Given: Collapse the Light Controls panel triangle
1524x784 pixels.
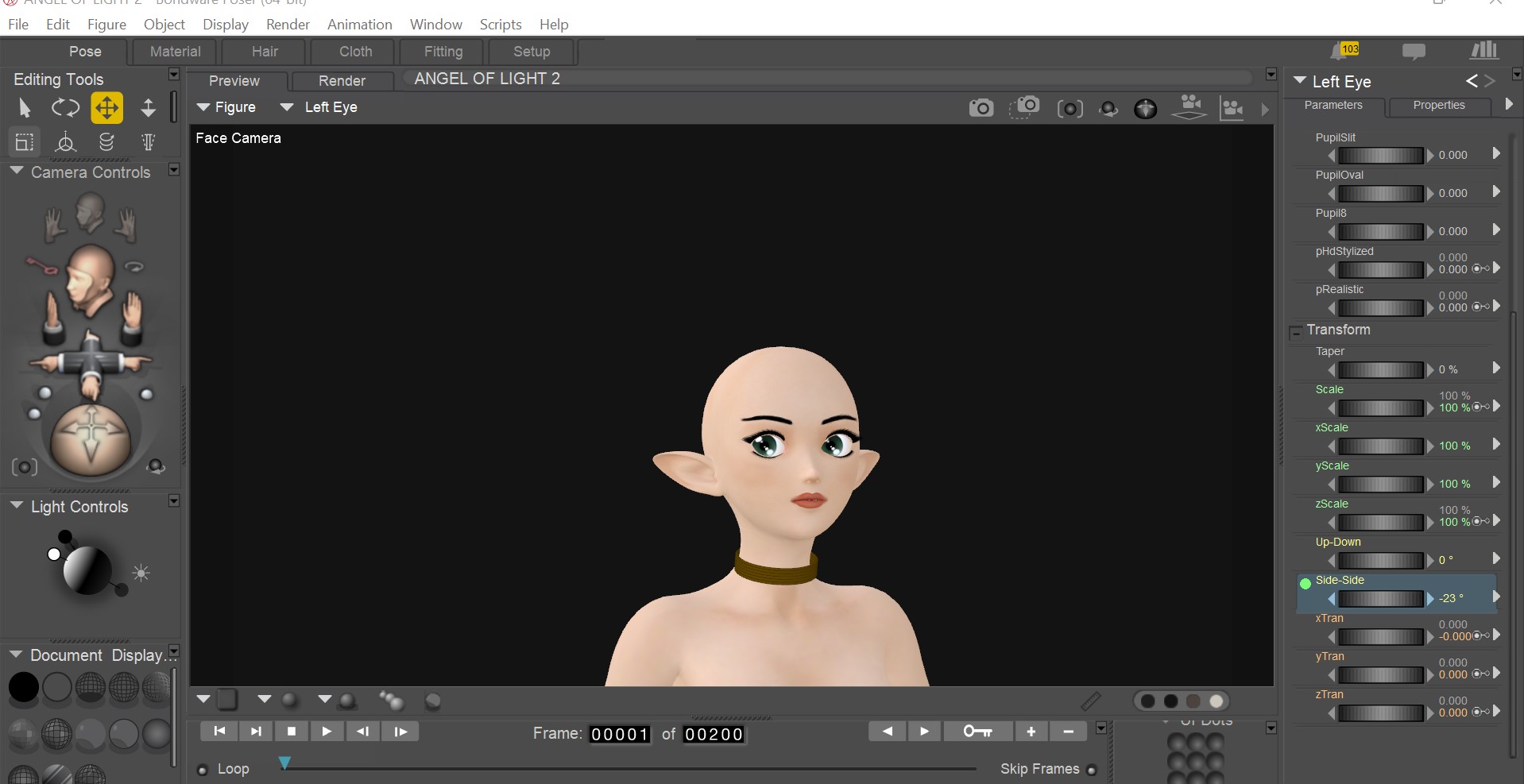Looking at the screenshot, I should click(16, 505).
